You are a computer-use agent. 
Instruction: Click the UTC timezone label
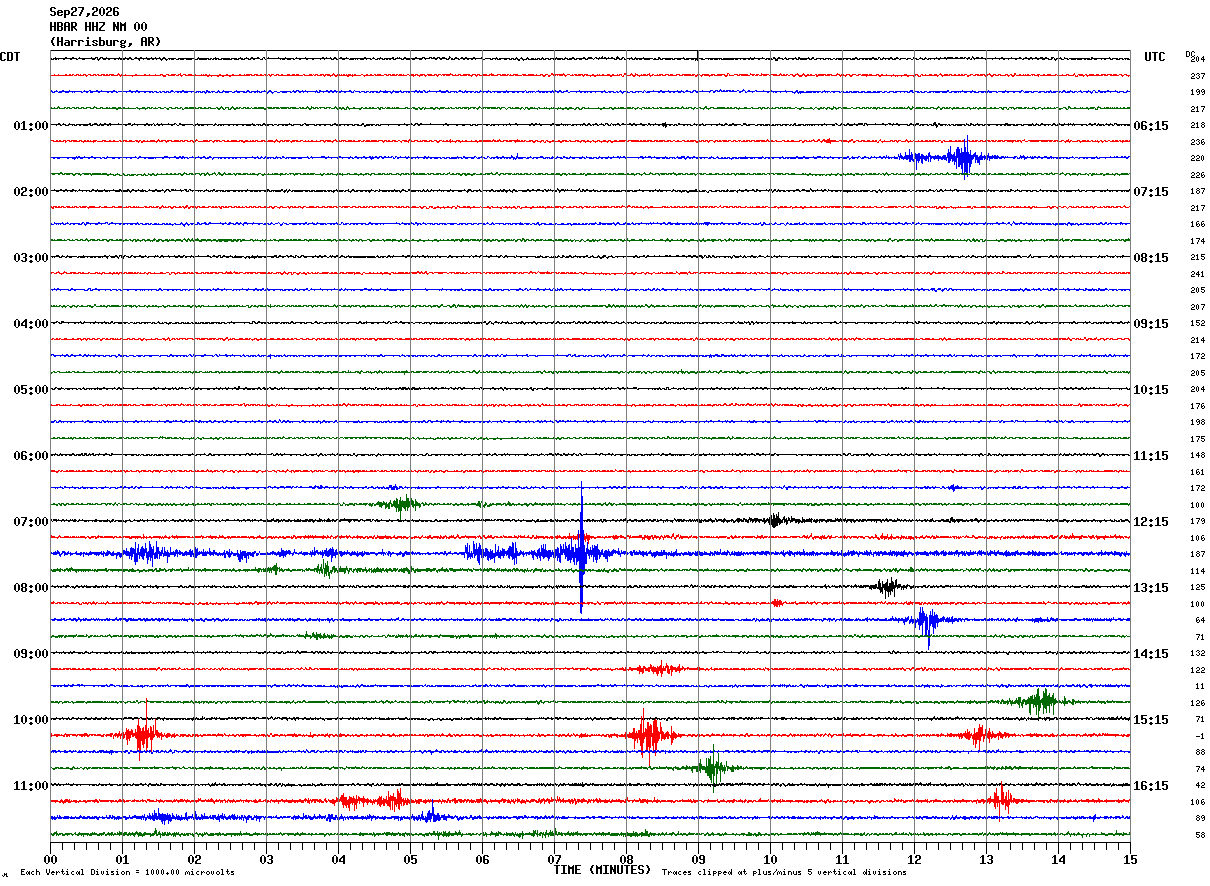(x=1155, y=57)
